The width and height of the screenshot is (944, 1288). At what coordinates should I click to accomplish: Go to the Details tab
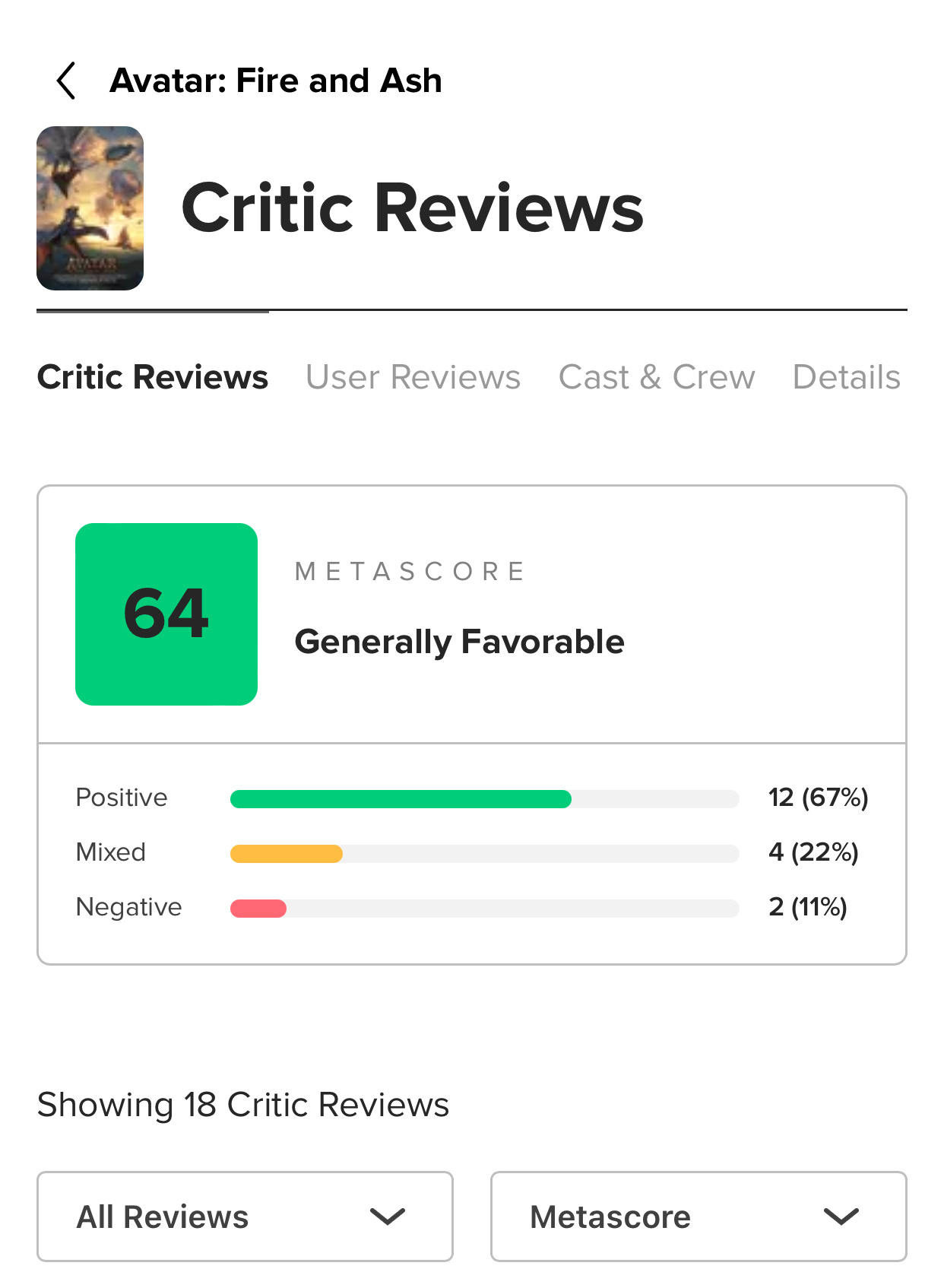pos(846,377)
